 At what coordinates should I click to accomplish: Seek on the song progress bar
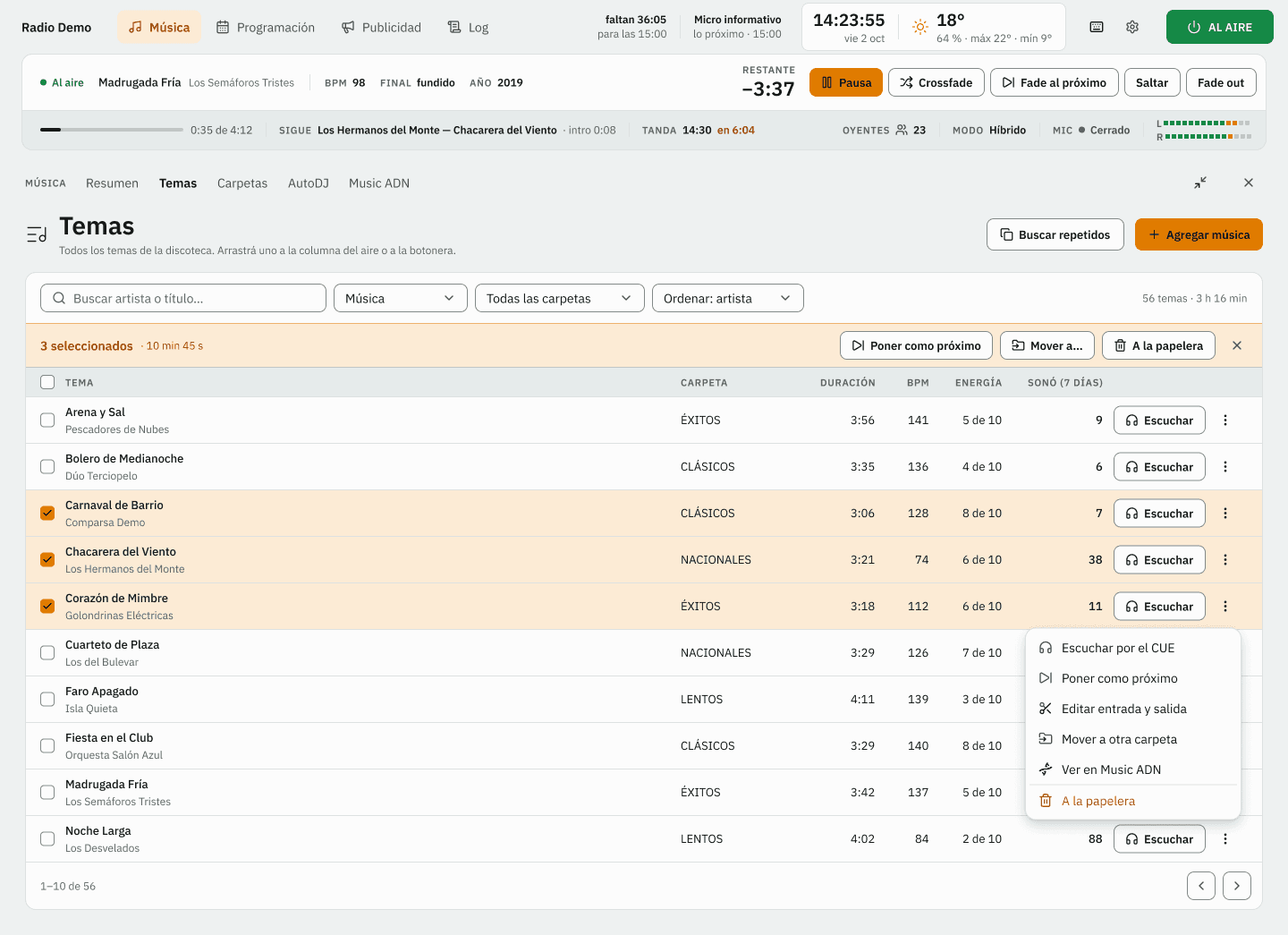point(112,130)
